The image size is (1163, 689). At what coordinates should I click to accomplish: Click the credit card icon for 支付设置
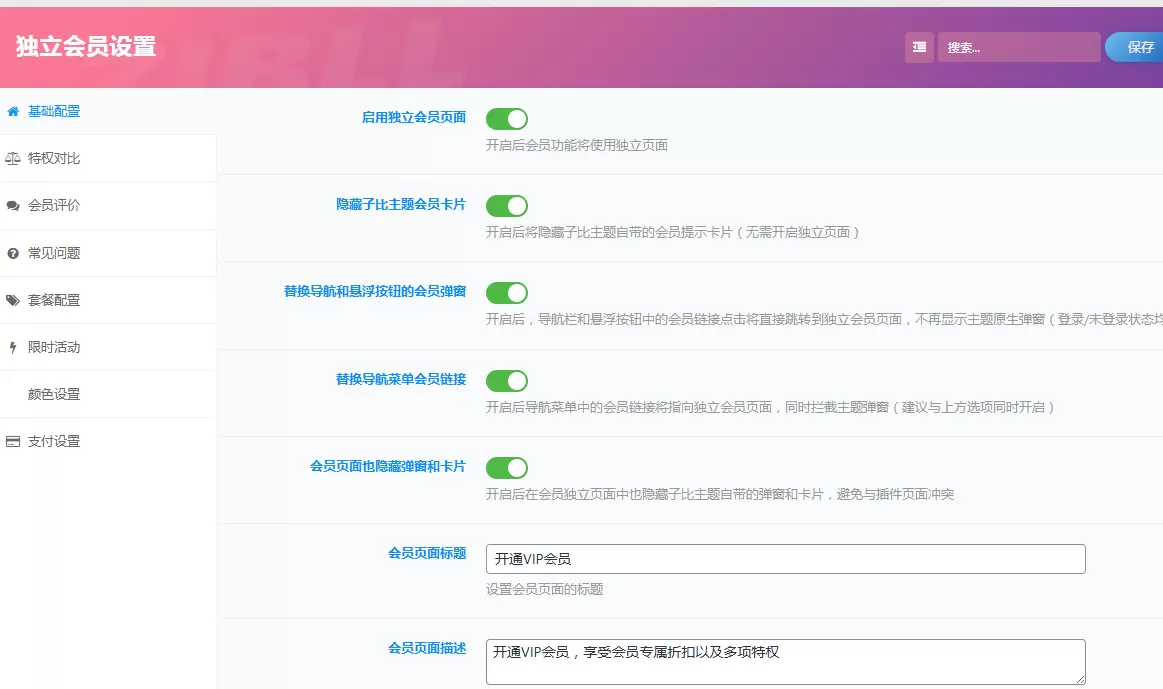(x=13, y=441)
